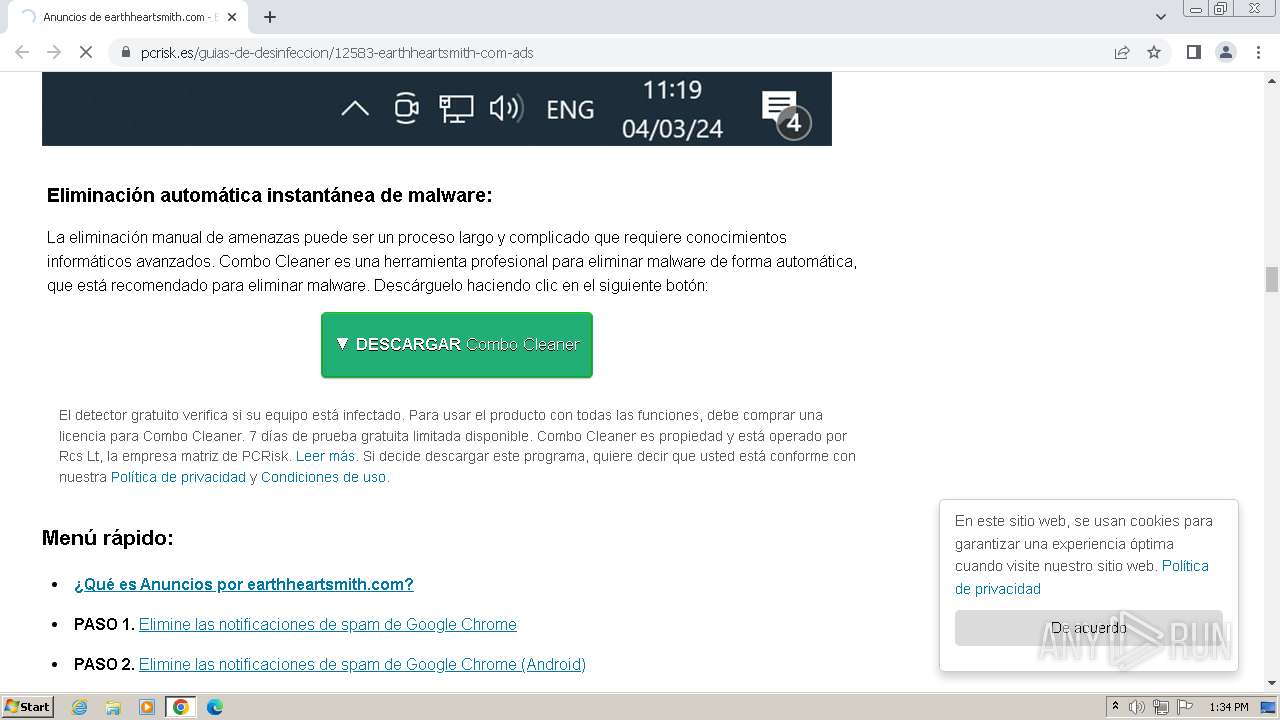Open the network icon in the tray
This screenshot has width=1280, height=720.
click(x=1161, y=707)
